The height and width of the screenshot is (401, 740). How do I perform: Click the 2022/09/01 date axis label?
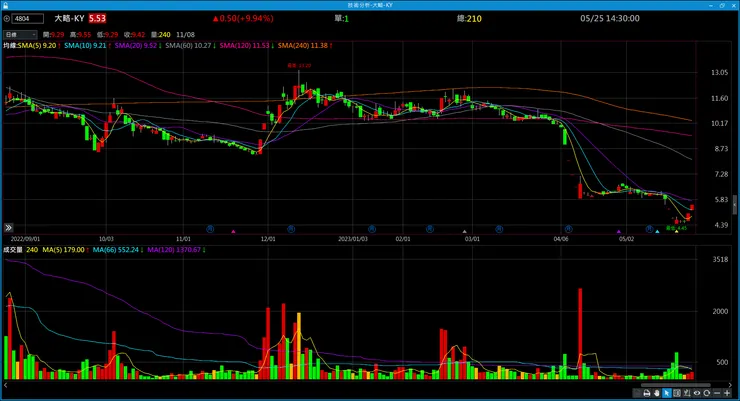coord(25,239)
